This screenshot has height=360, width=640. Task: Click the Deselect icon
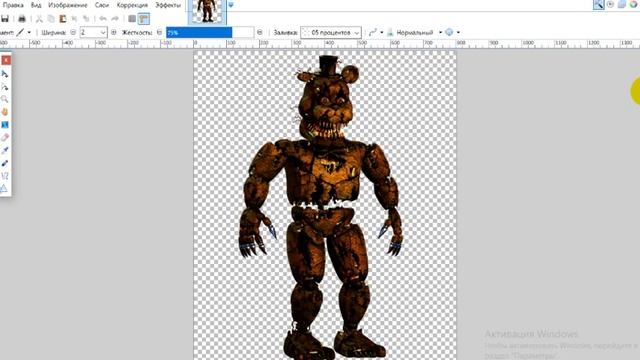coord(86,19)
